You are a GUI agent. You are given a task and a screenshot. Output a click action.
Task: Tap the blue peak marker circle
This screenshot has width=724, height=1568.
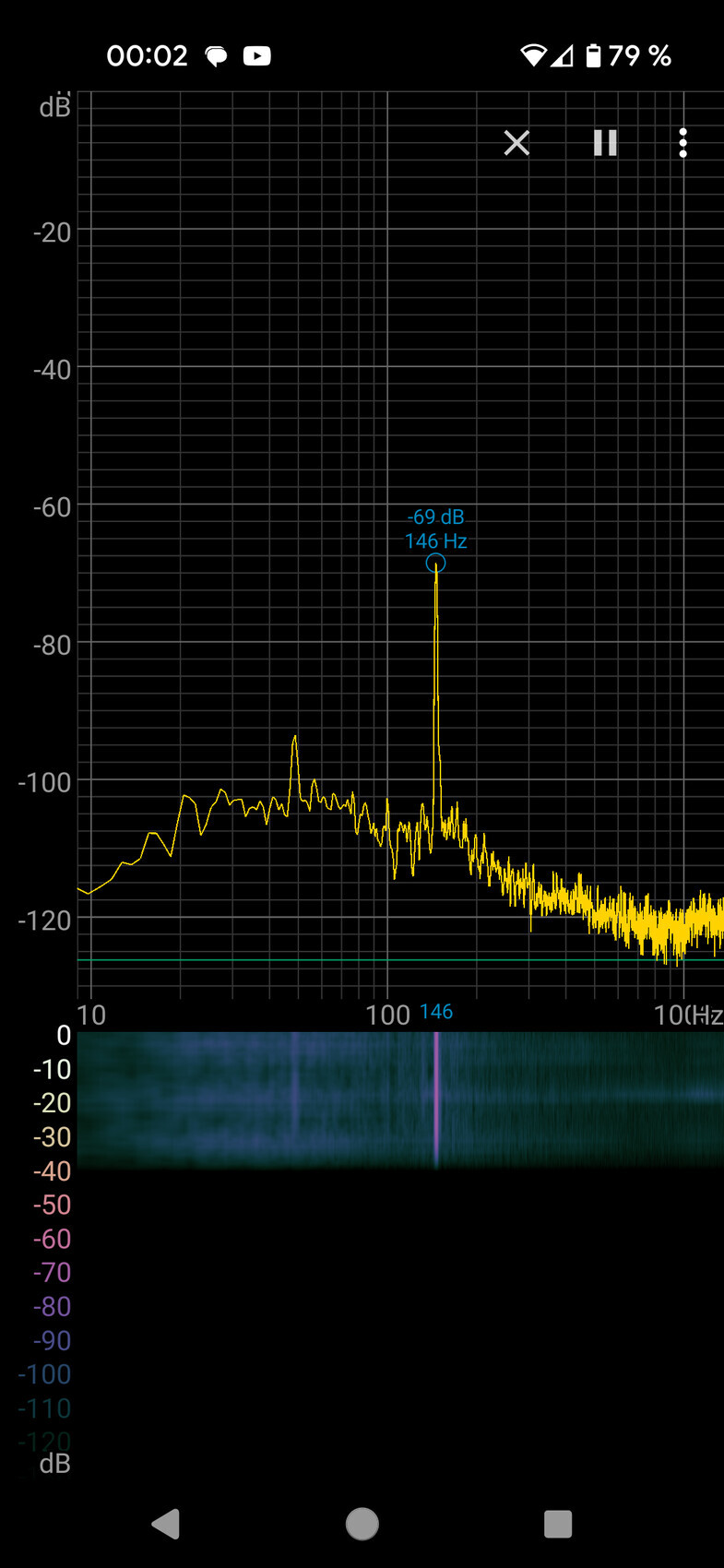(x=435, y=564)
